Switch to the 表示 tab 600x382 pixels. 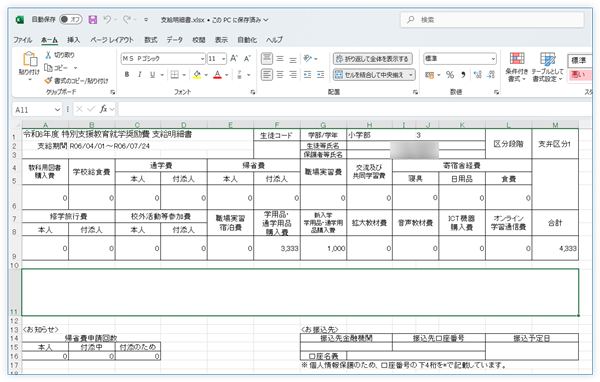tap(221, 40)
